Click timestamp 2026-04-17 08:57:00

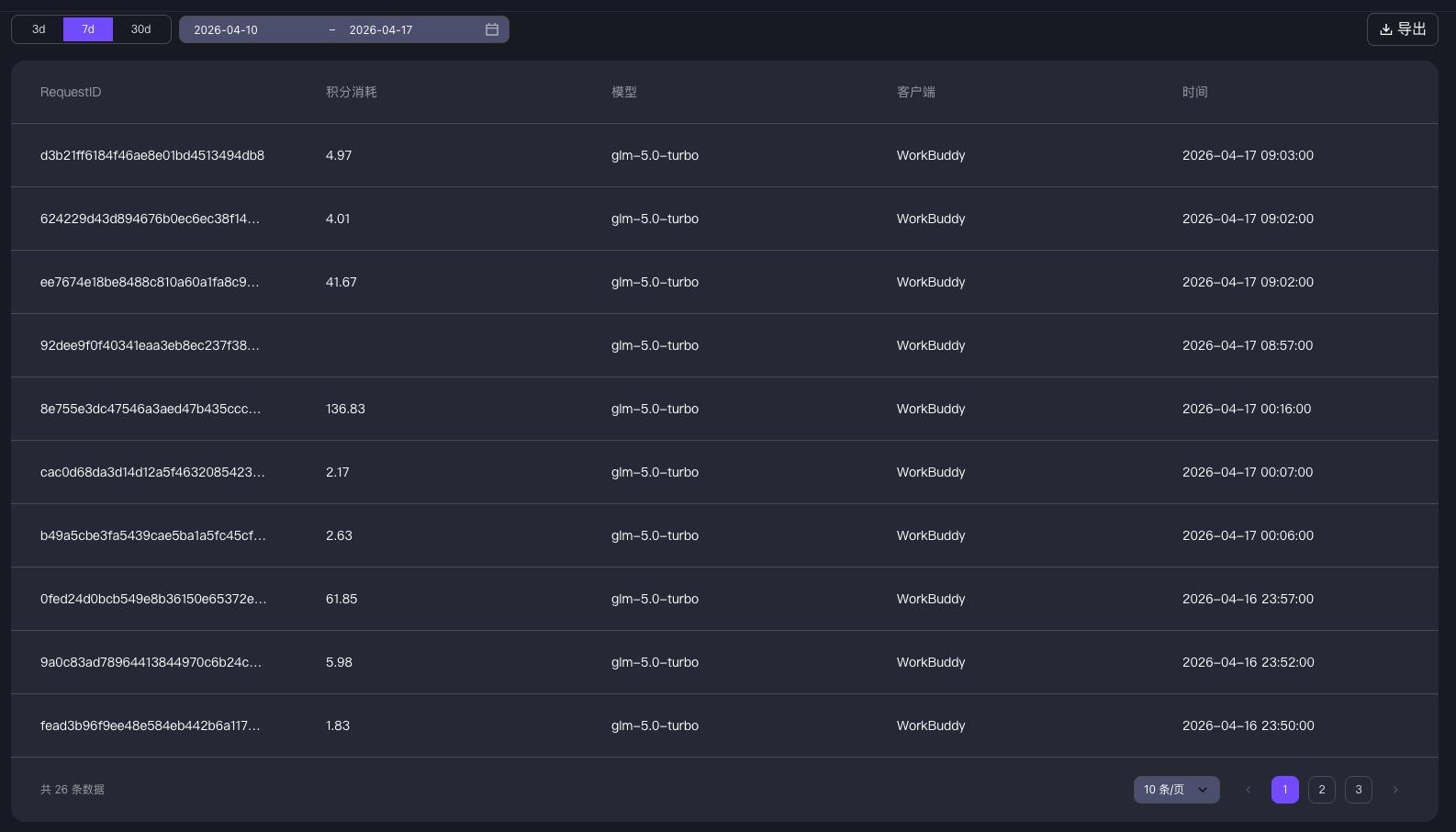pyautogui.click(x=1248, y=345)
